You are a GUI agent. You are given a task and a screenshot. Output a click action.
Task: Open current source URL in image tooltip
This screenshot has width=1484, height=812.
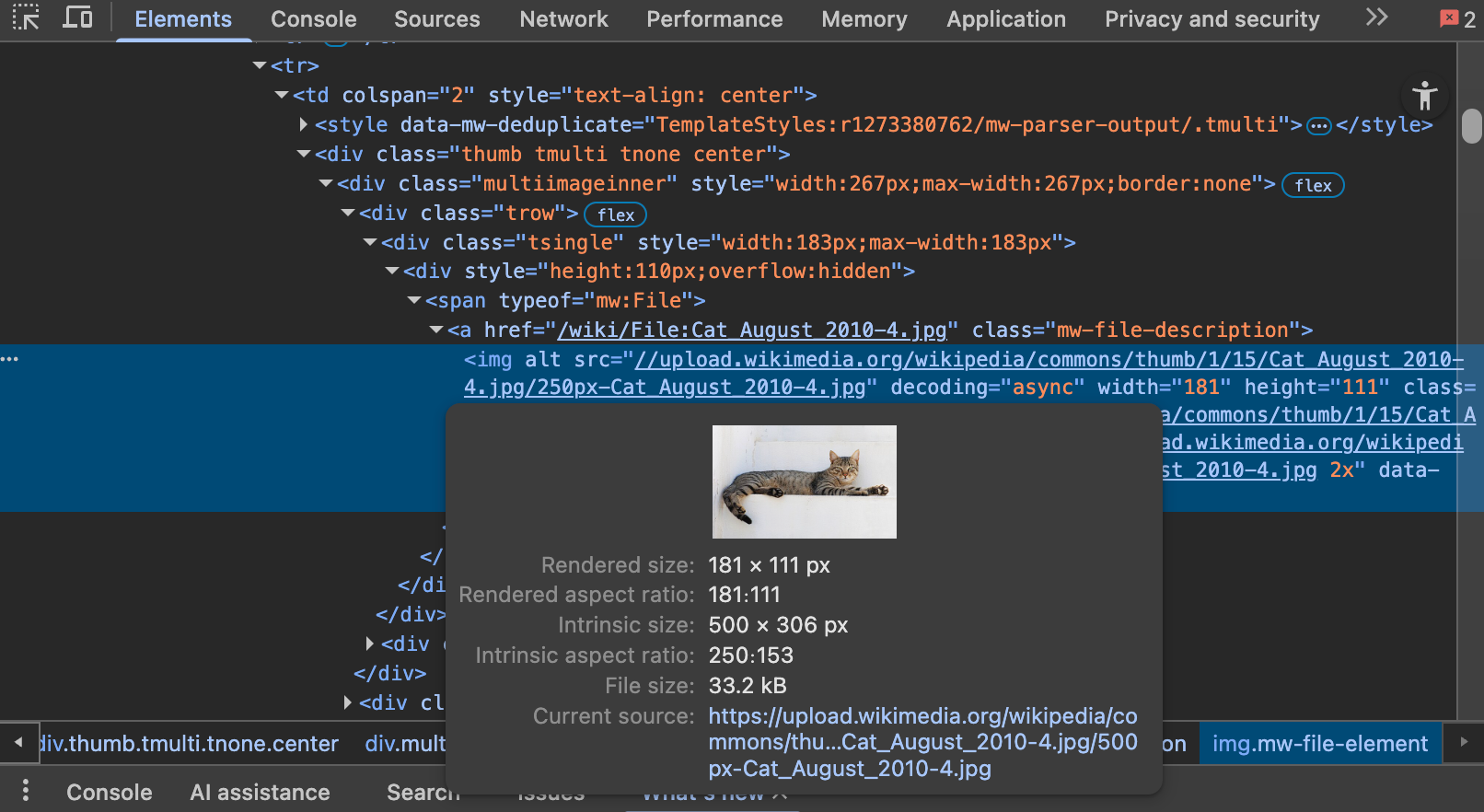click(922, 742)
